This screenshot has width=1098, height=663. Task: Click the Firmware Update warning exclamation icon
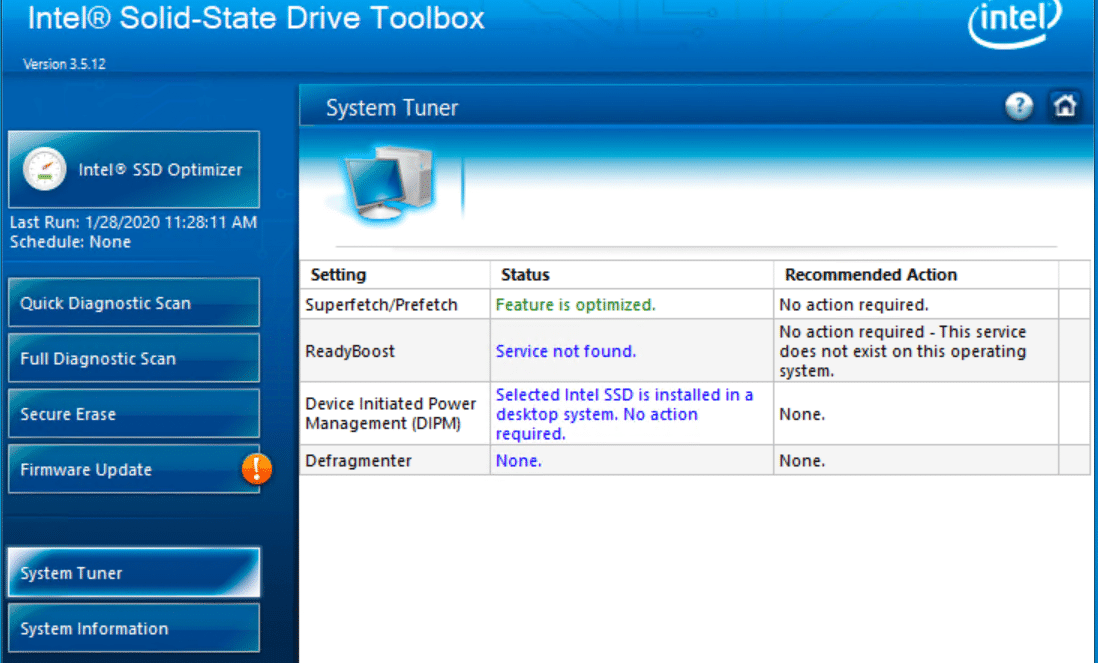point(256,469)
